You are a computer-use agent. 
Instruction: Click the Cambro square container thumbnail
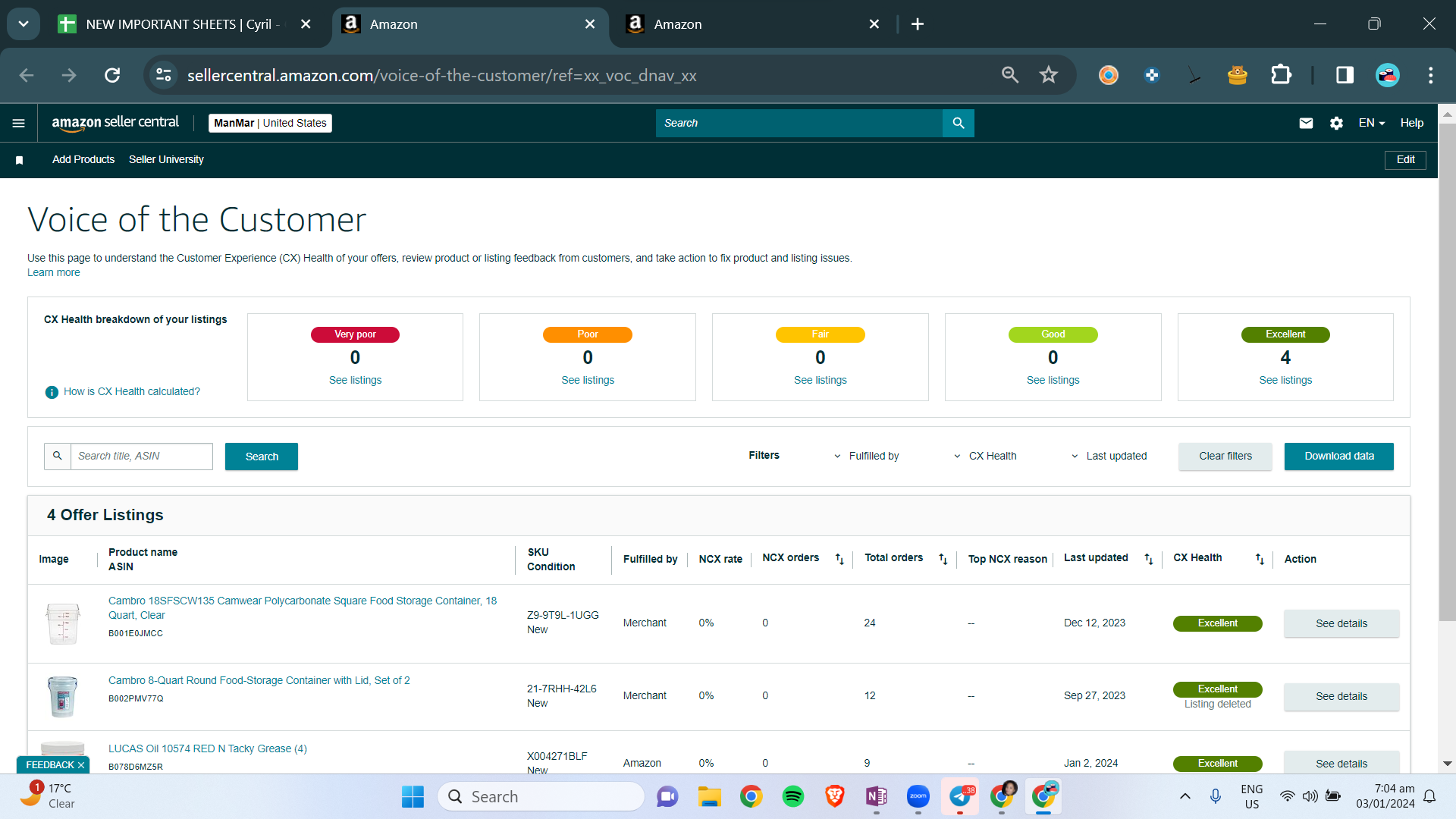pos(63,623)
